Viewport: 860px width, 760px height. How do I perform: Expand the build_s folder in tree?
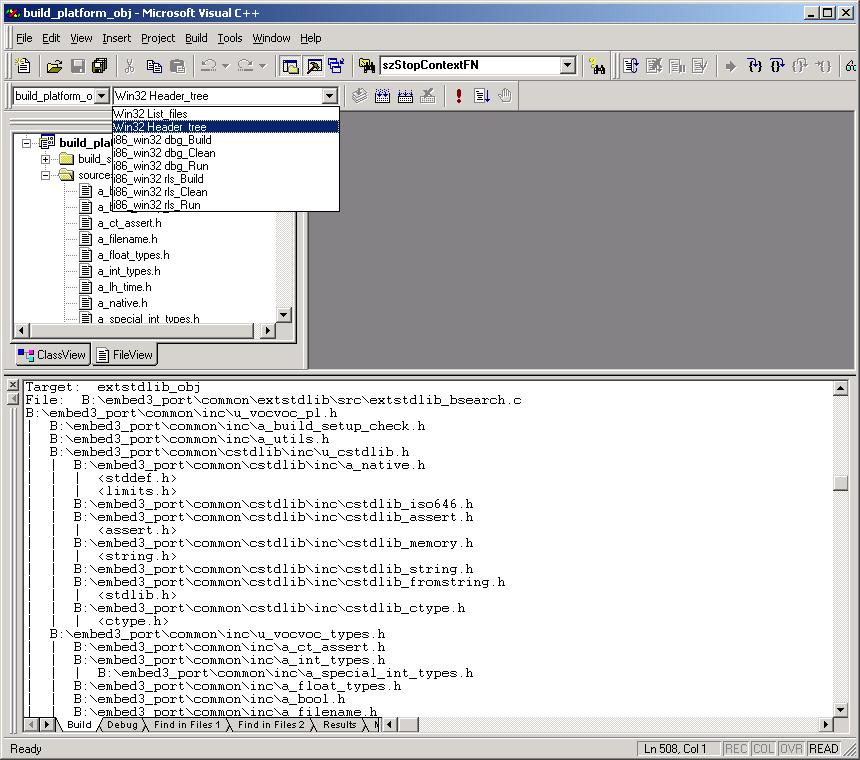pyautogui.click(x=46, y=159)
